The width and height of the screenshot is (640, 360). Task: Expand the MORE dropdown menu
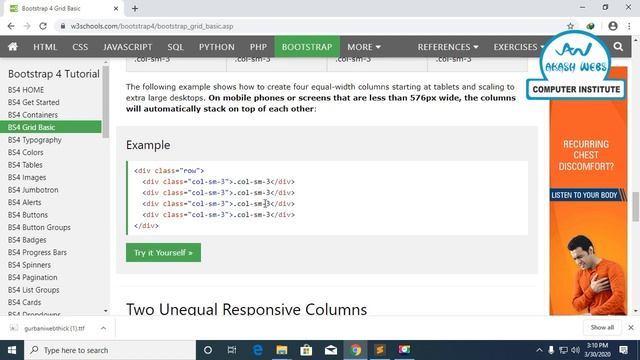point(364,47)
